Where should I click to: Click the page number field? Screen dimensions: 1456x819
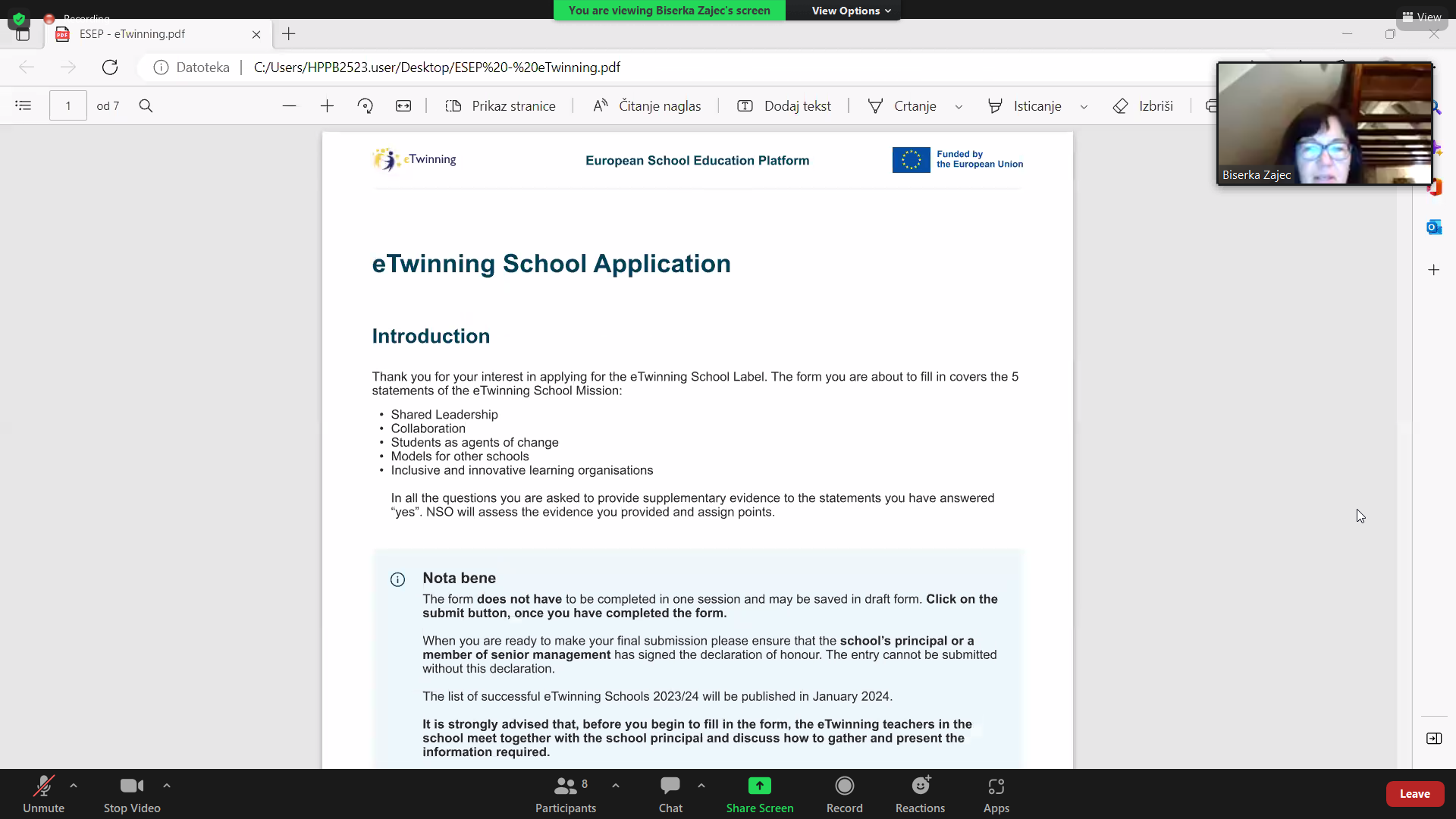(x=68, y=106)
